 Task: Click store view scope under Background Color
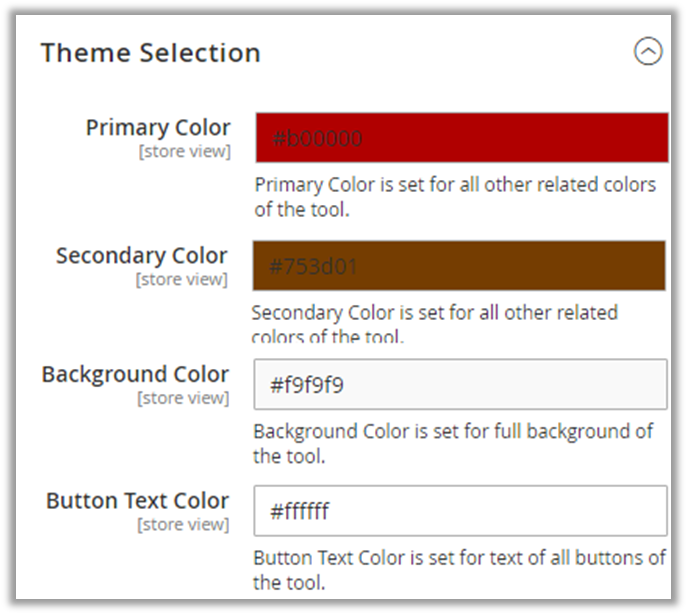[183, 398]
